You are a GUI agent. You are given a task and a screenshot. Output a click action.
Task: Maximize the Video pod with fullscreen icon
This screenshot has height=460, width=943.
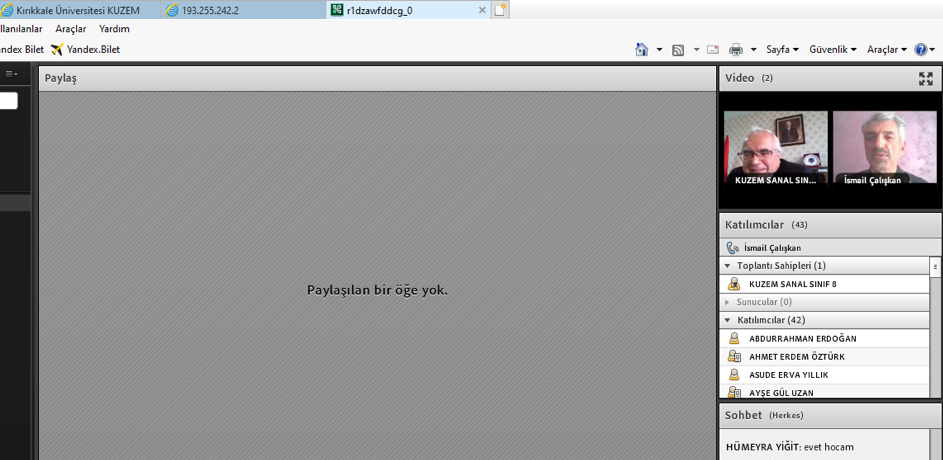click(x=926, y=78)
